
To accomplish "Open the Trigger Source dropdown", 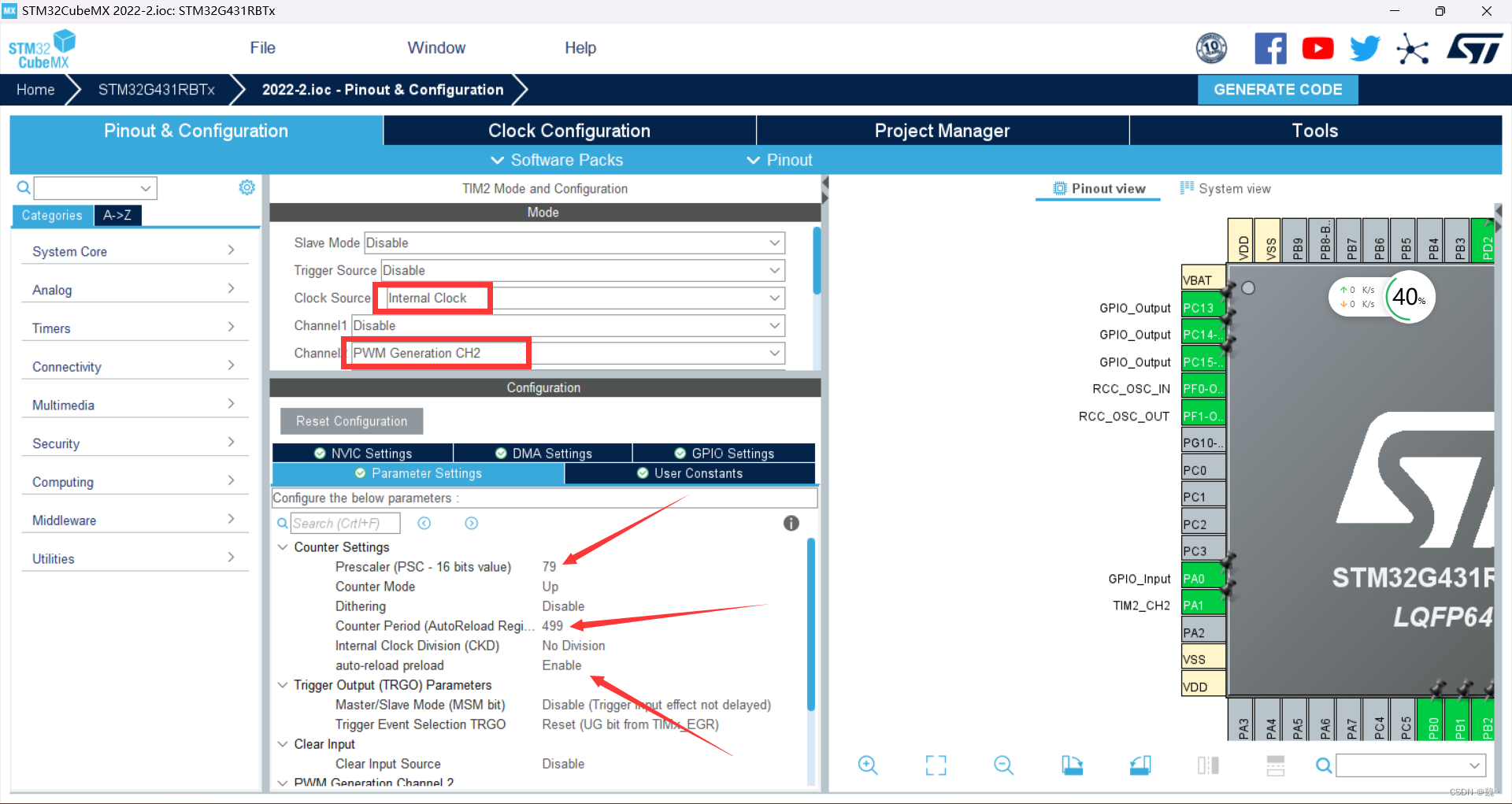I will click(583, 270).
